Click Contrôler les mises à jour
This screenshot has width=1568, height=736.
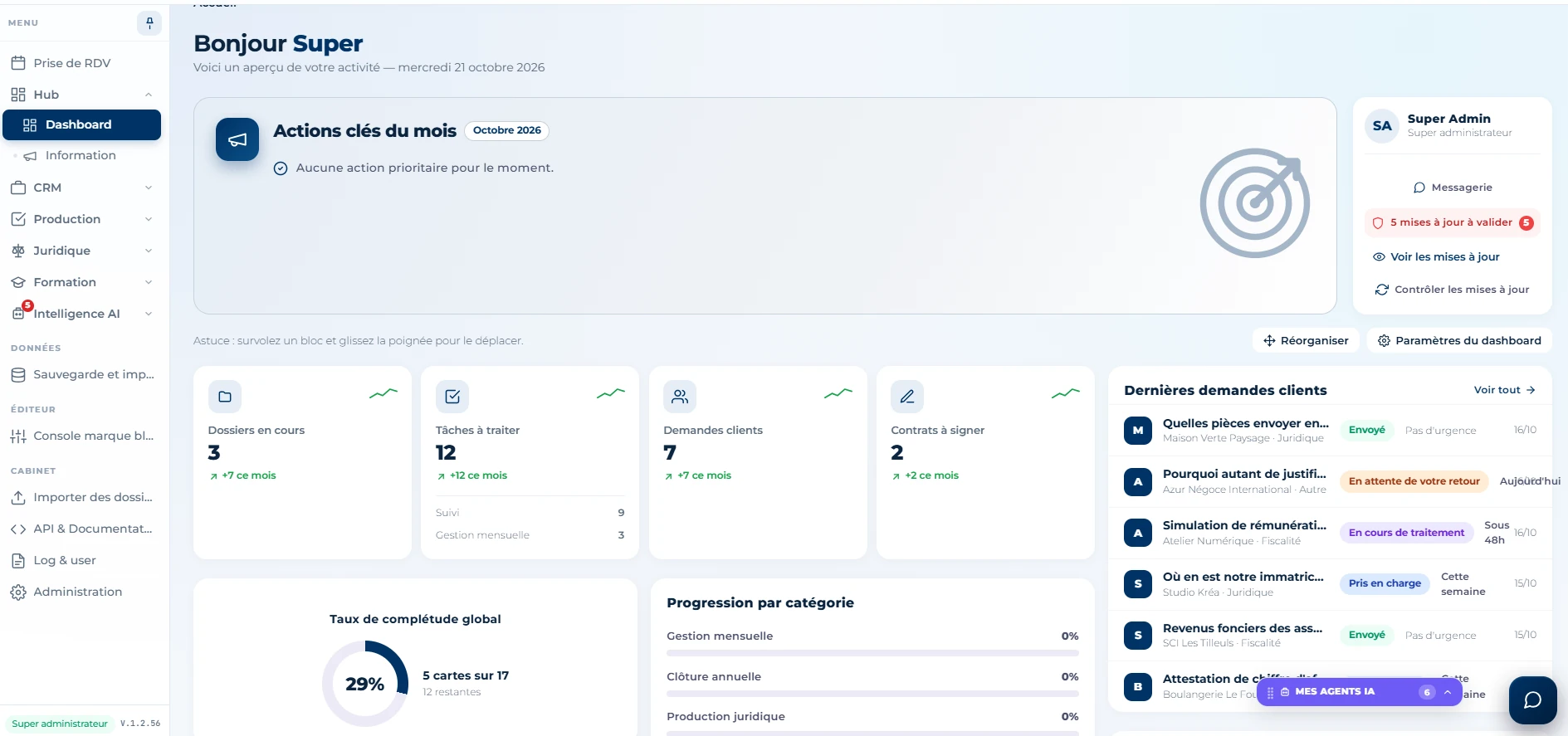(x=1452, y=290)
